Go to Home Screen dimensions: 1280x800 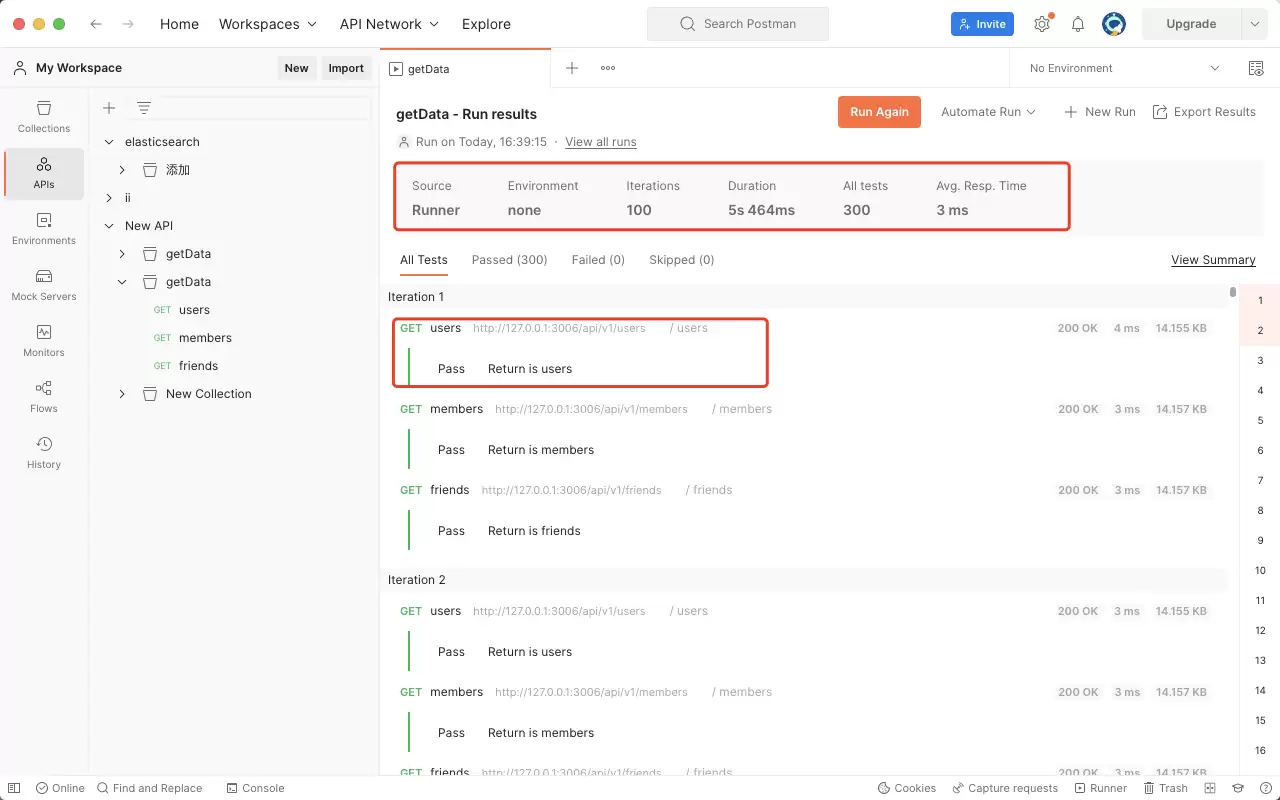point(179,24)
